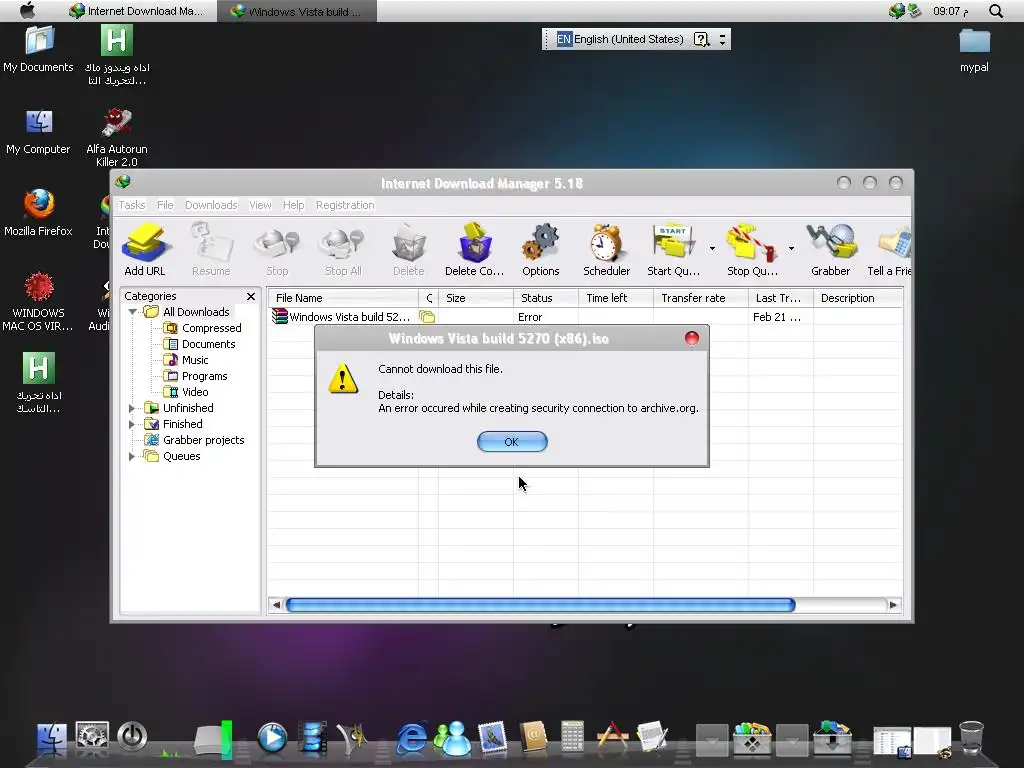
Task: Click the Stop All toolbar icon
Action: [x=343, y=250]
